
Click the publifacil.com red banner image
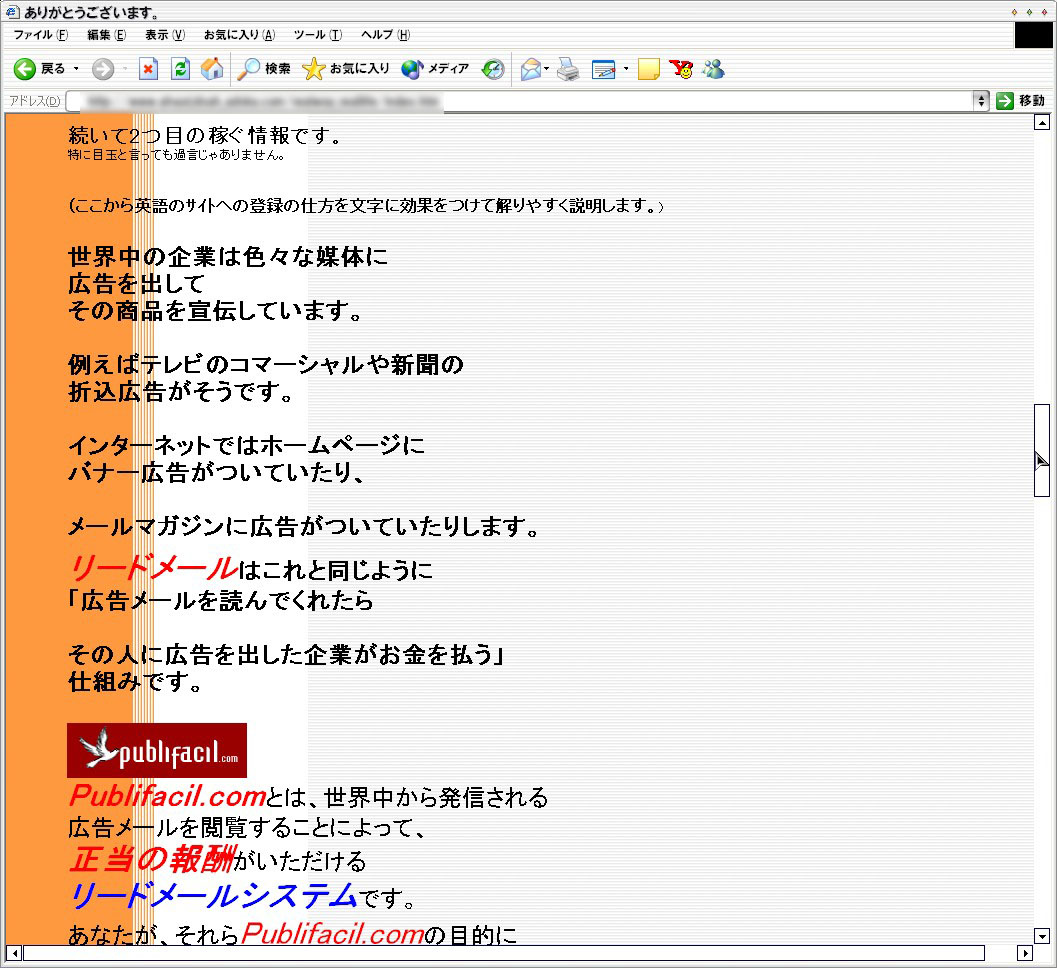pos(157,750)
